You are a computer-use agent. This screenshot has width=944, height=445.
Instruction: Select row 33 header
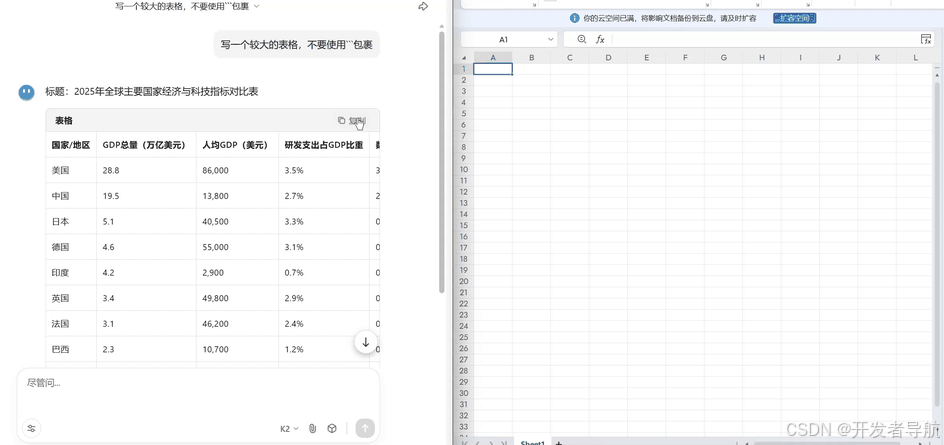(464, 426)
